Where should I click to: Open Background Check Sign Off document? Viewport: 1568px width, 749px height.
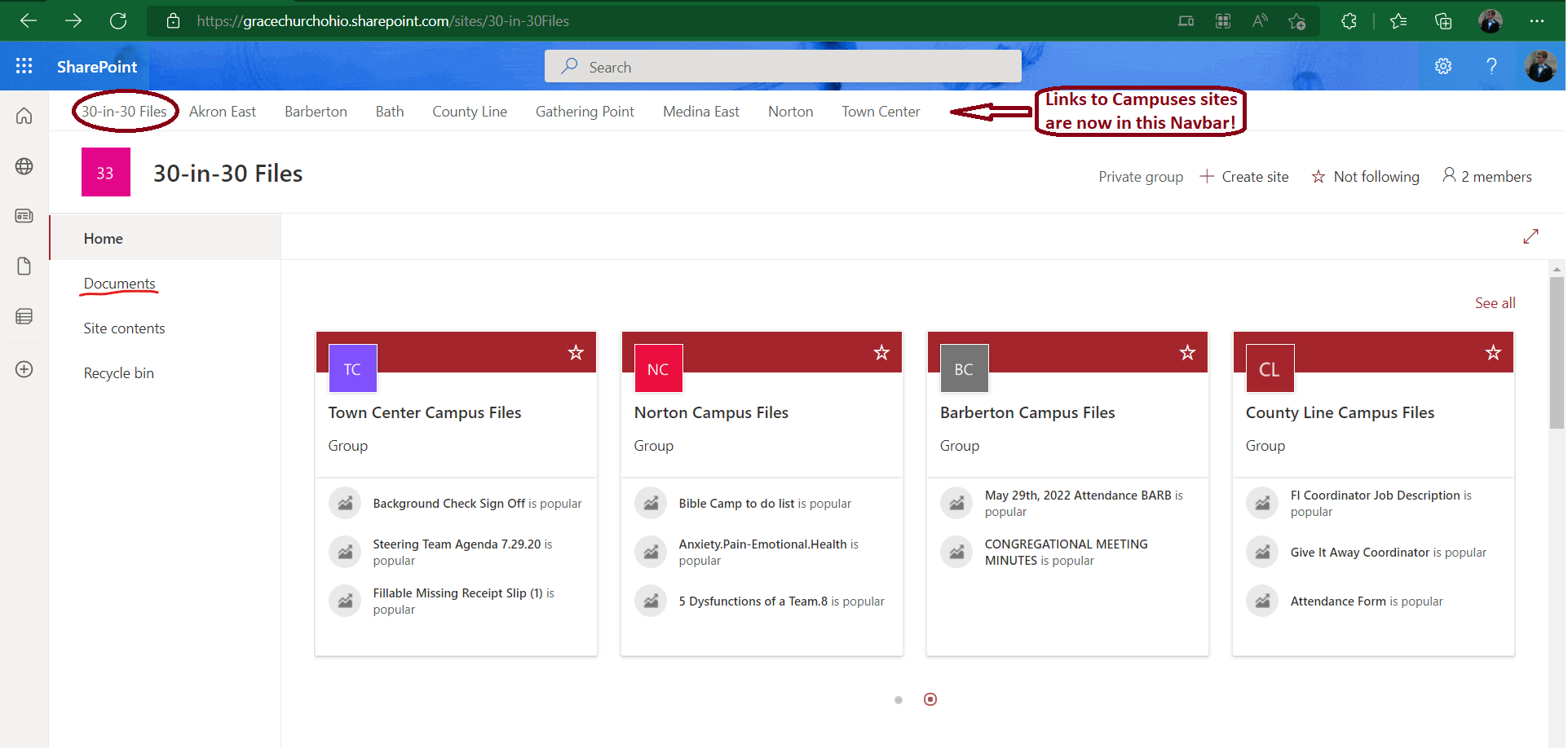click(x=448, y=504)
